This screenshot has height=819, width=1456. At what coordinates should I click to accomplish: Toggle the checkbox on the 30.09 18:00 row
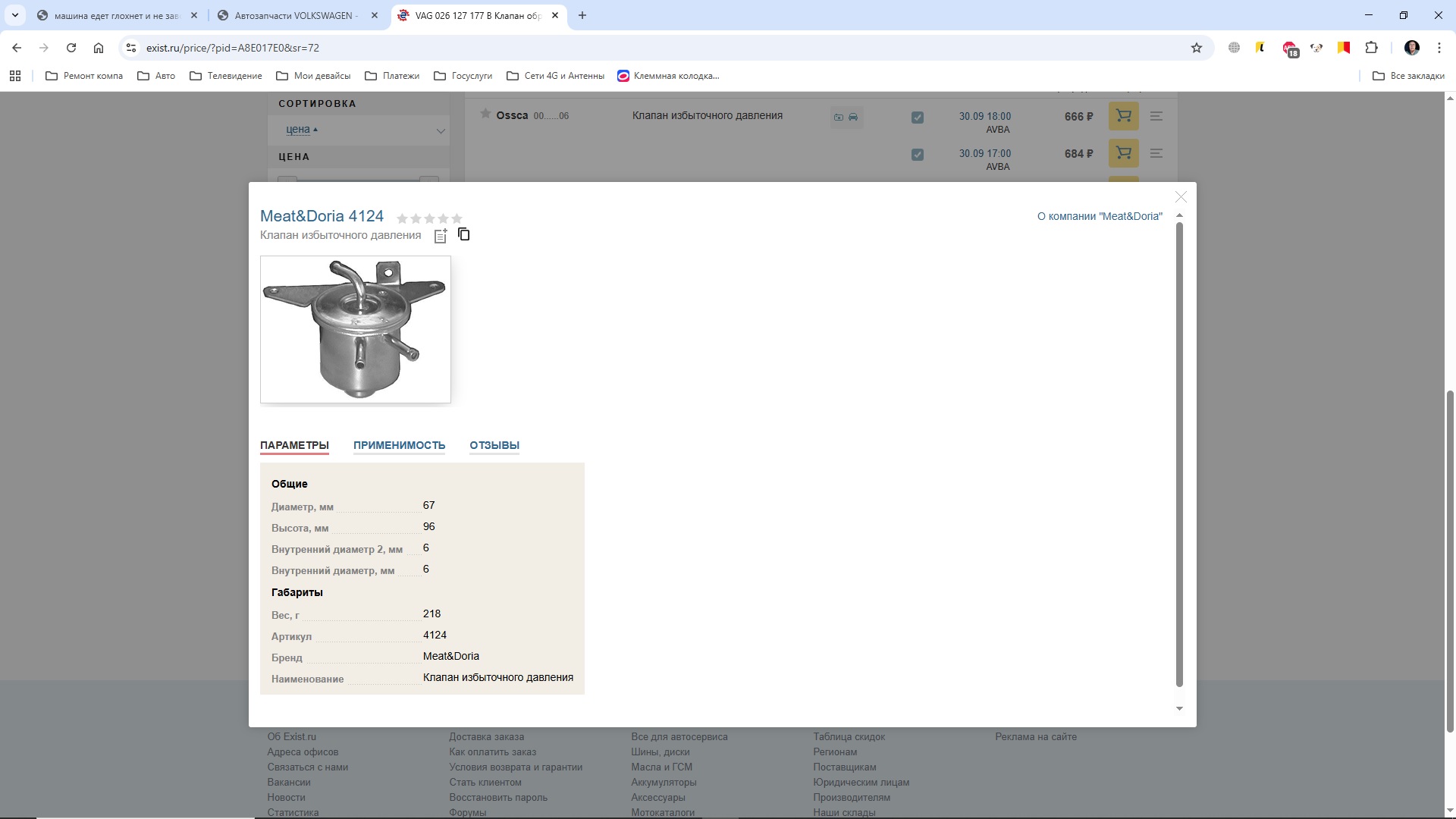click(x=918, y=118)
